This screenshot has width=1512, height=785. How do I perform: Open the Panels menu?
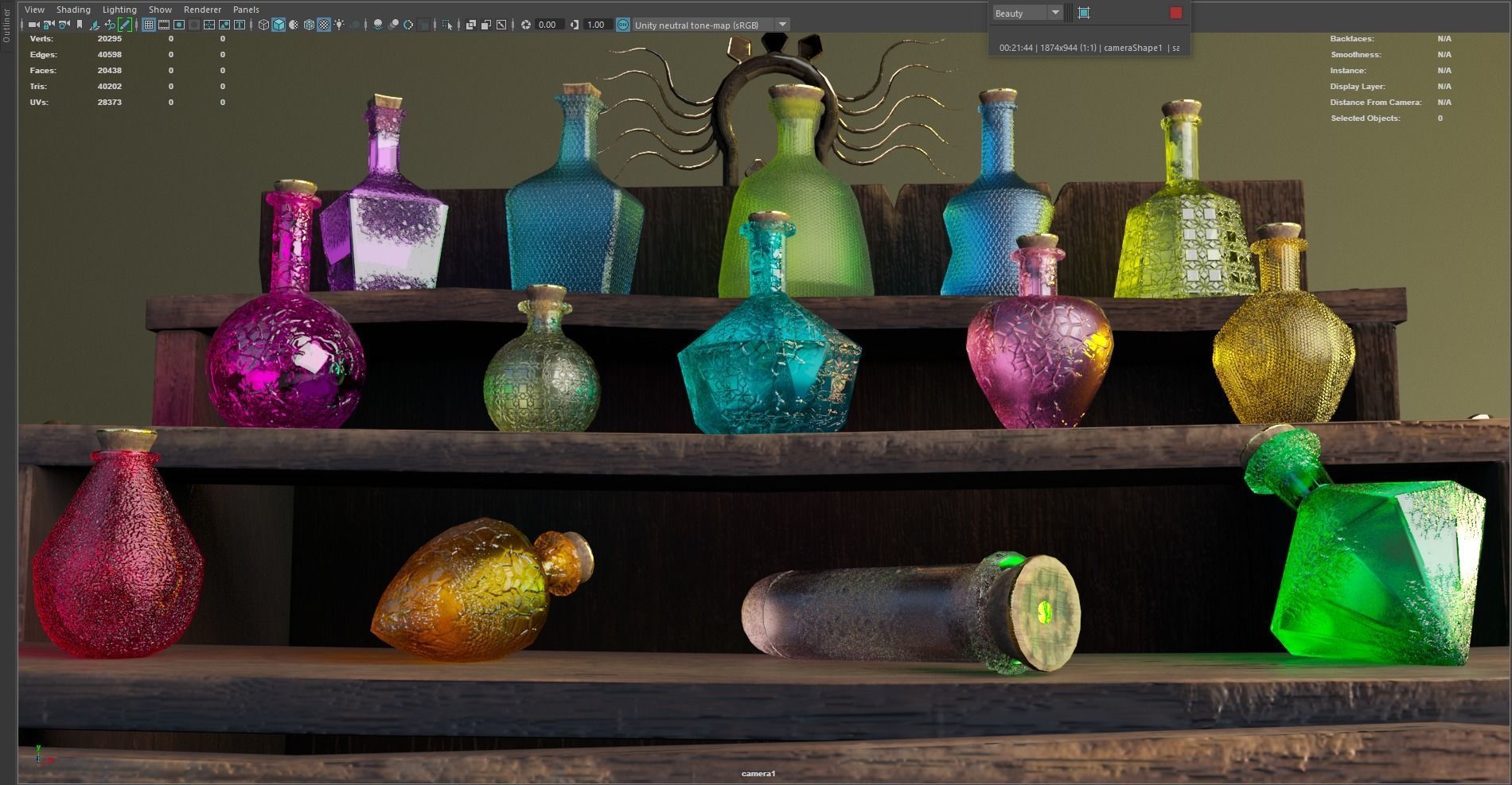(x=245, y=9)
